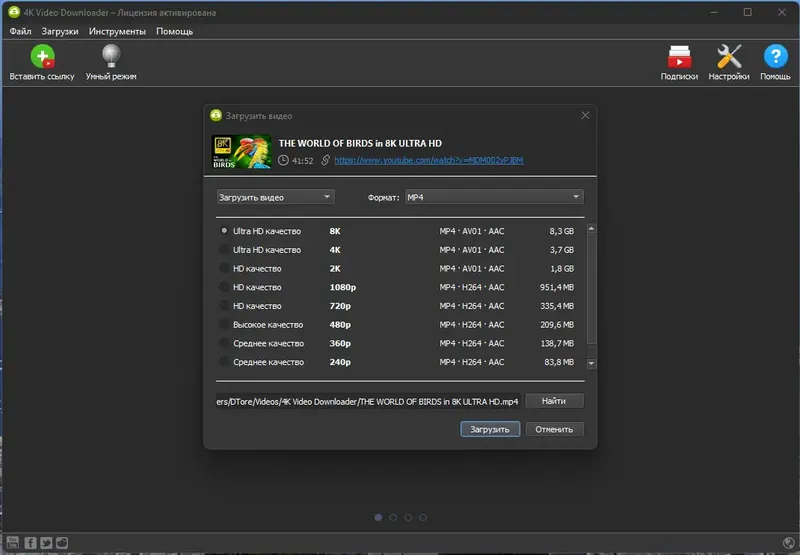Open the Файл menu
Image resolution: width=800 pixels, height=555 pixels.
[x=20, y=31]
